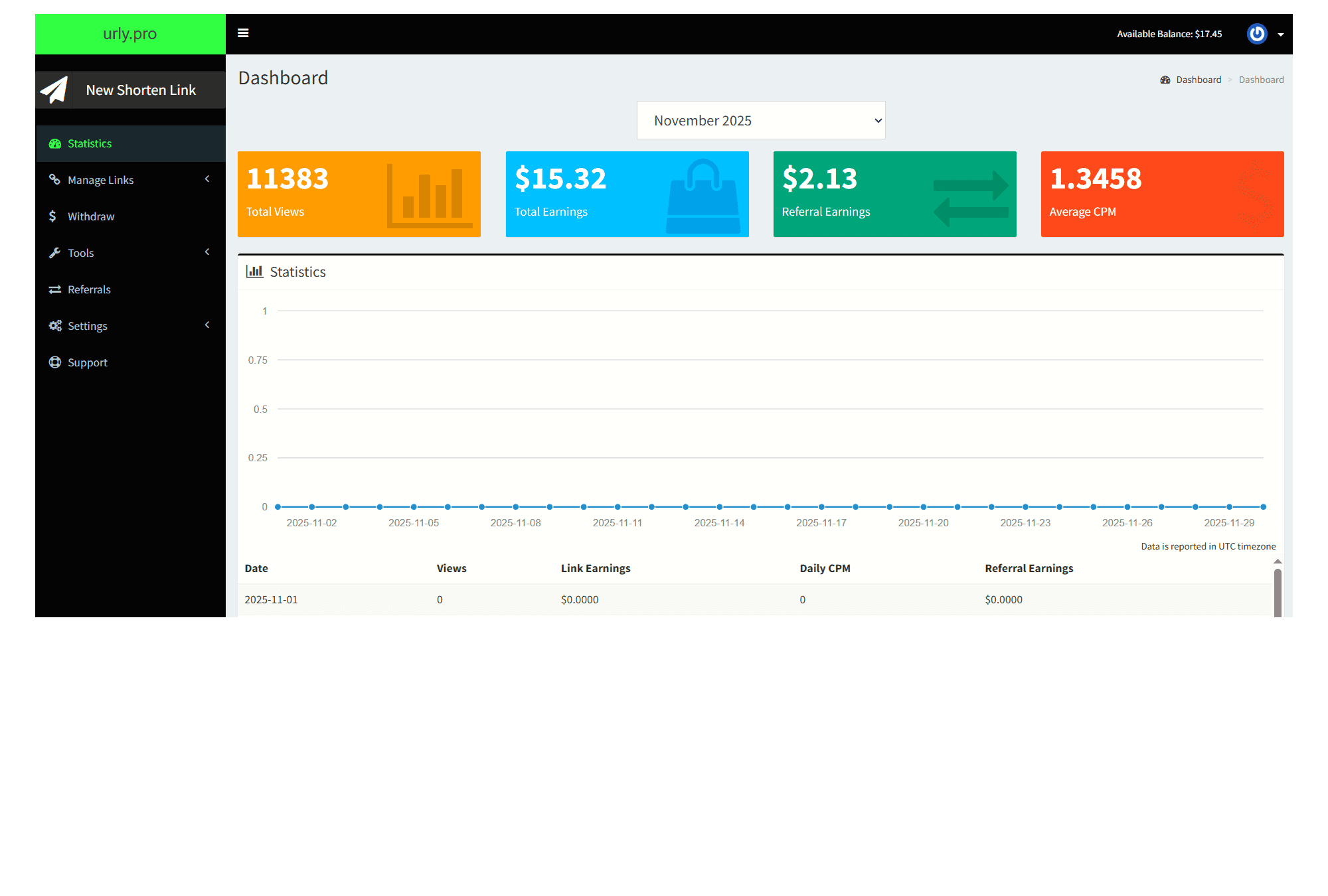The height and width of the screenshot is (896, 1328).
Task: Select the Statistics item in the sidebar menu
Action: [x=90, y=143]
